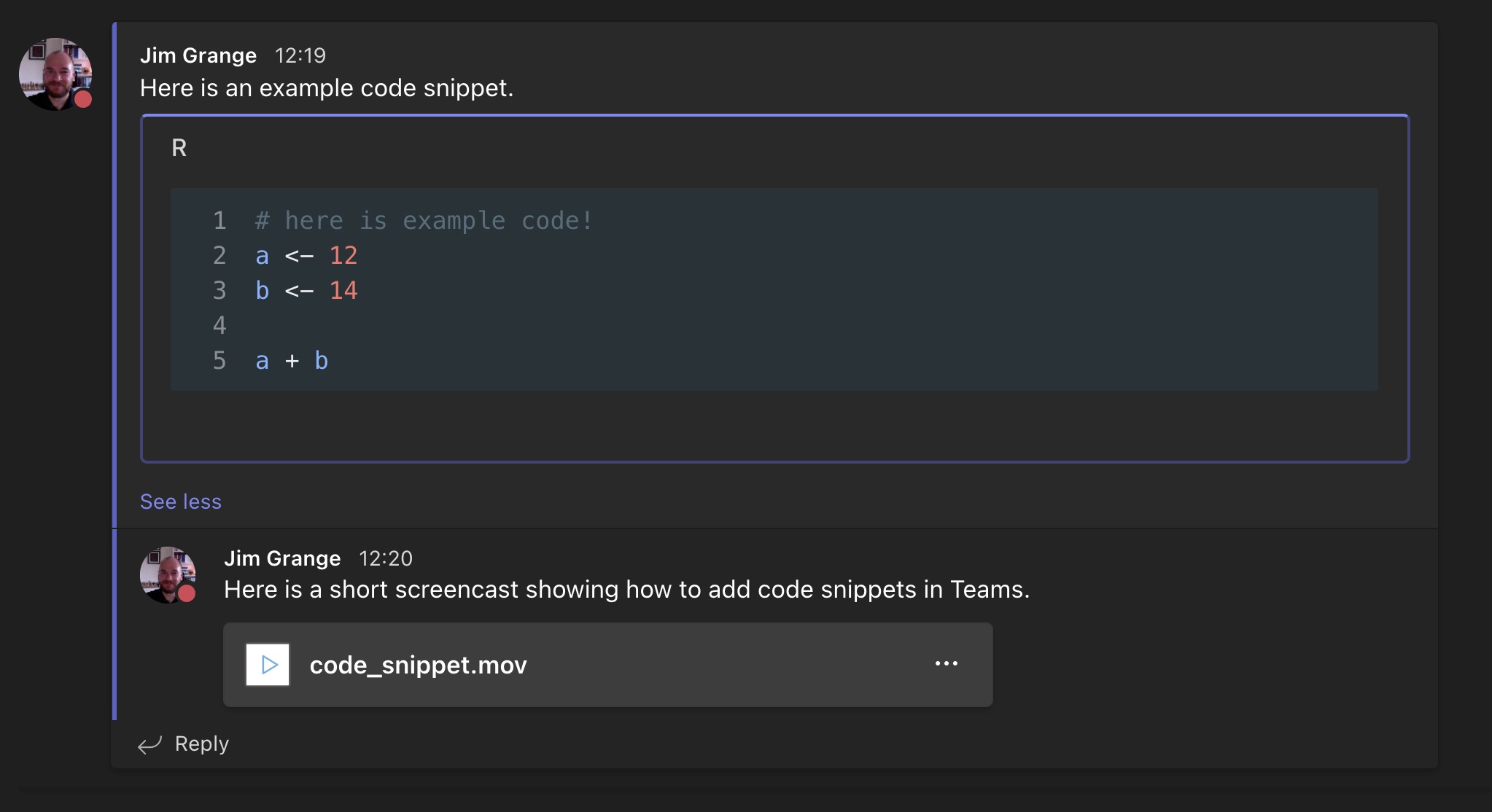Click the Jim Grange name at 12:19
This screenshot has width=1492, height=812.
tap(198, 55)
